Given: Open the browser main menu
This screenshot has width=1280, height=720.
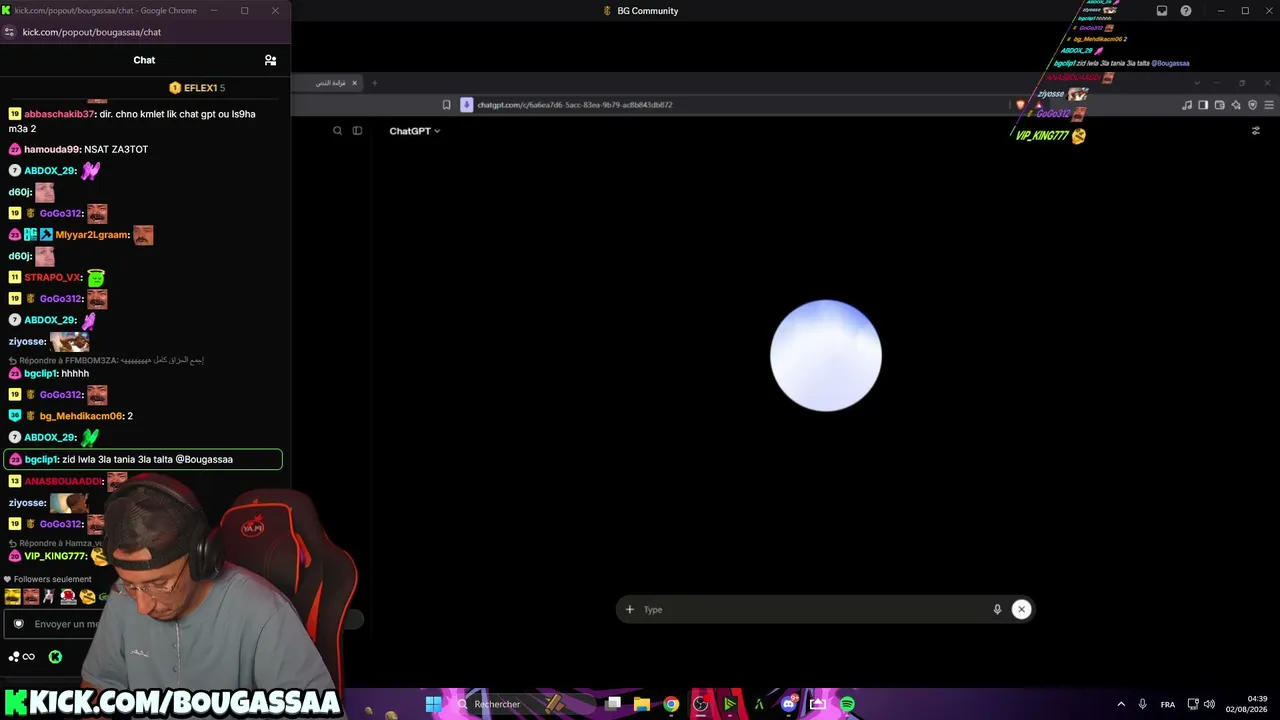Looking at the screenshot, I should [x=1269, y=105].
